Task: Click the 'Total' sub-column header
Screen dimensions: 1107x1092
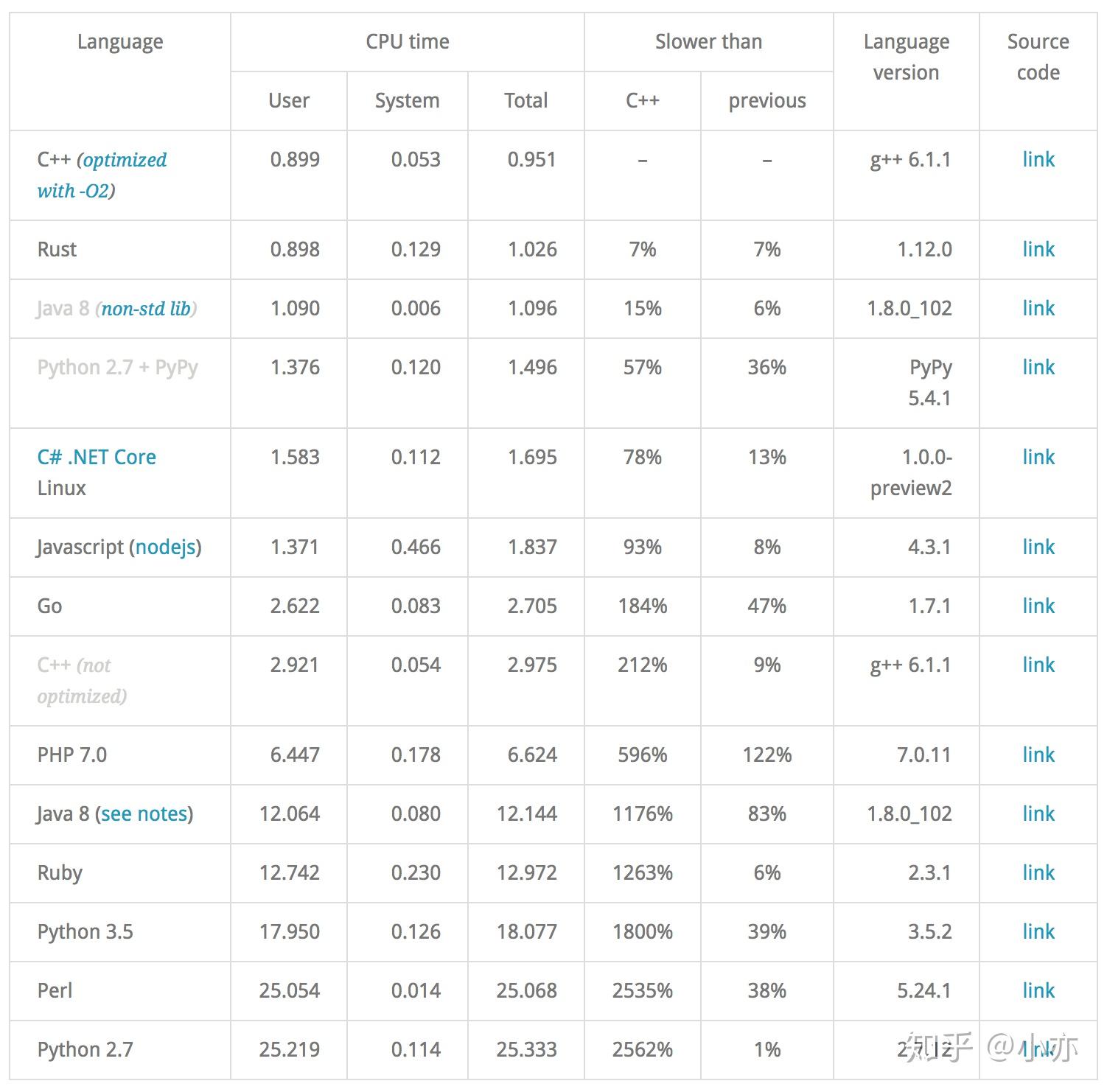Action: 525,101
